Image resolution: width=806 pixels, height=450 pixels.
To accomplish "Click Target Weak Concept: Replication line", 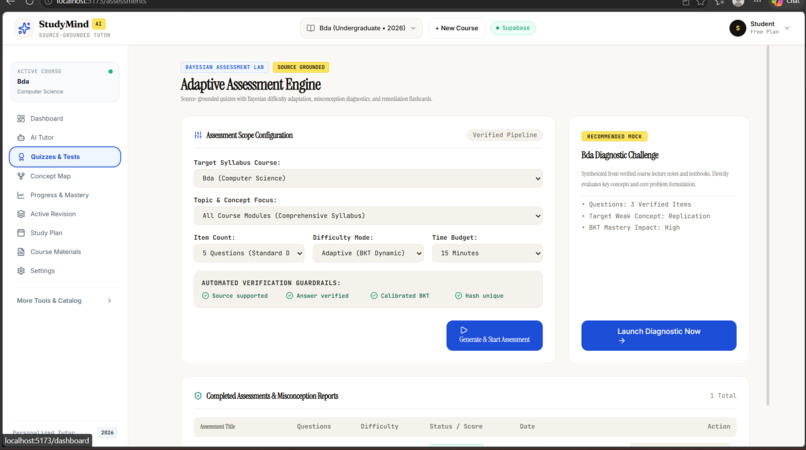I will [x=649, y=217].
